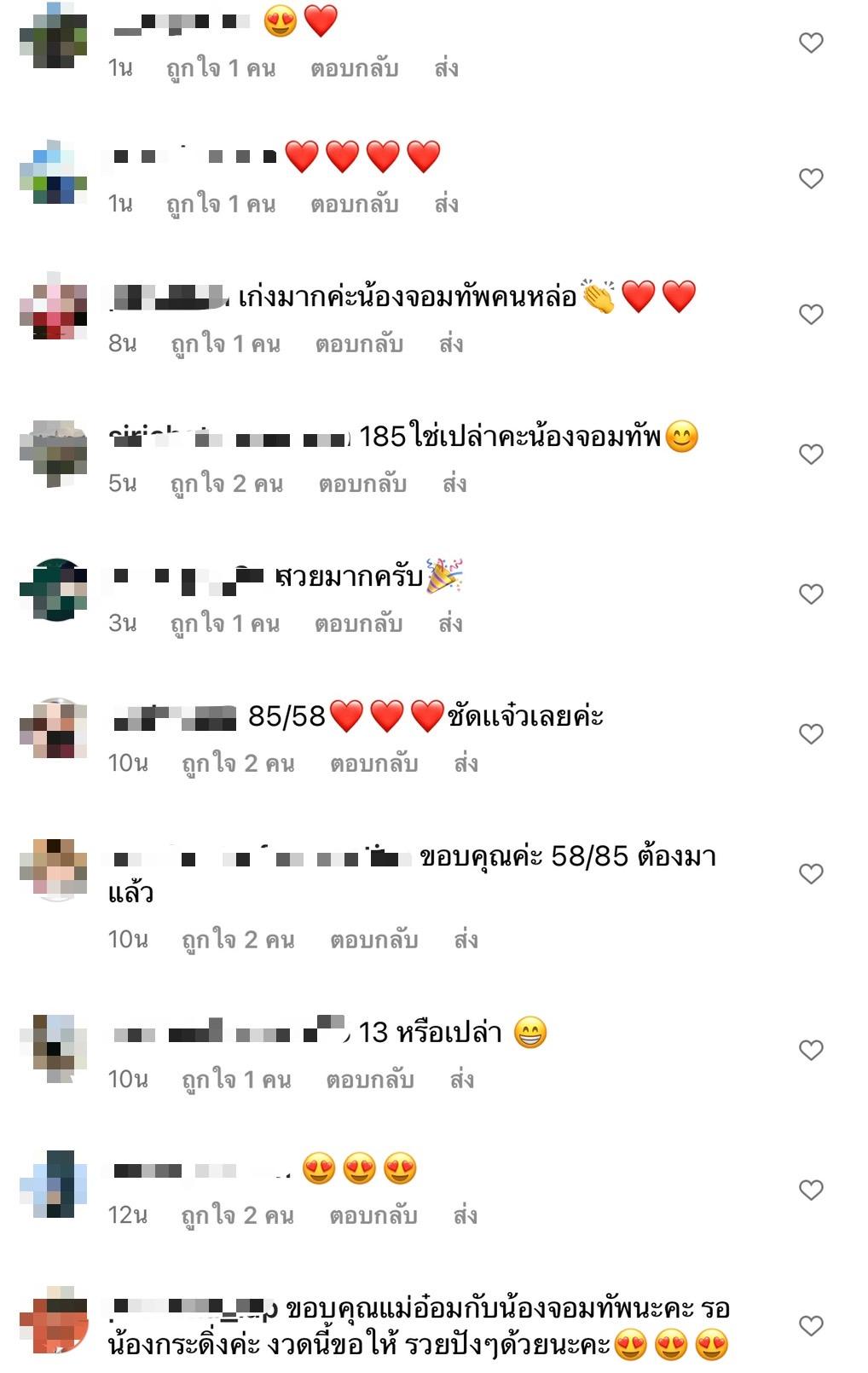Reply to the 'สวยมากครับ' comment

(x=358, y=623)
